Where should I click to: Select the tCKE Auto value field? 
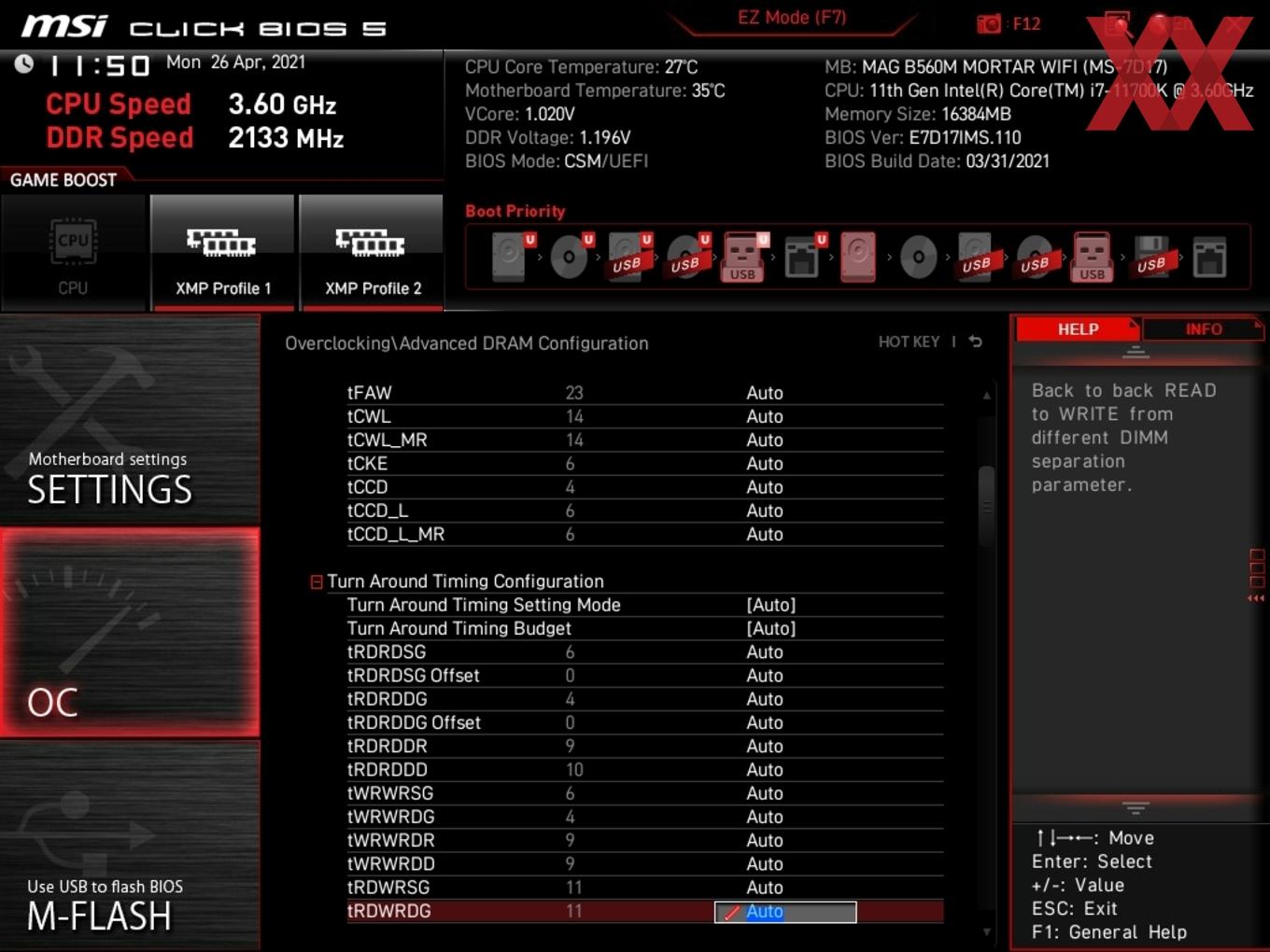765,463
